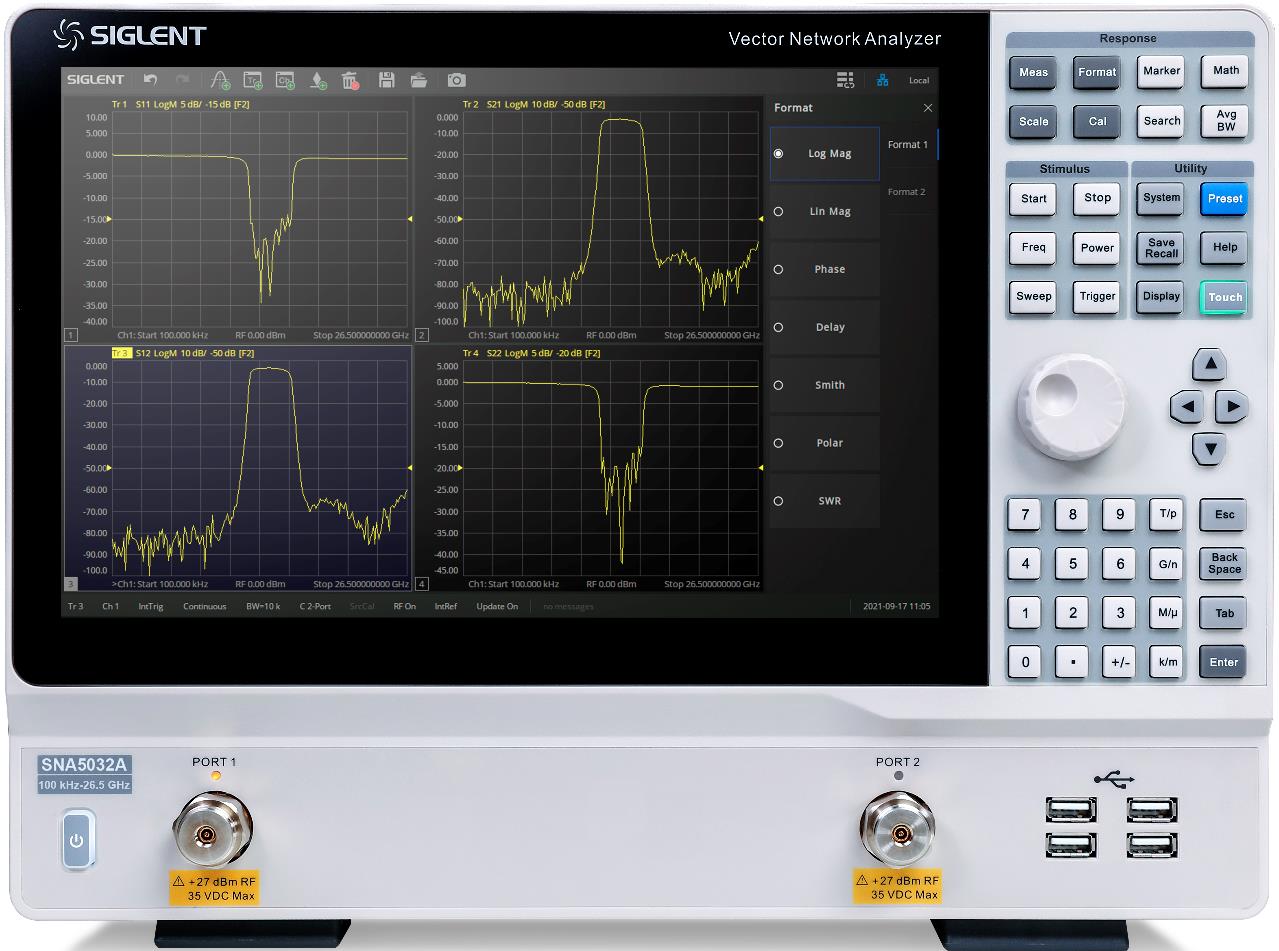
Task: Click the network status icon
Action: [882, 80]
